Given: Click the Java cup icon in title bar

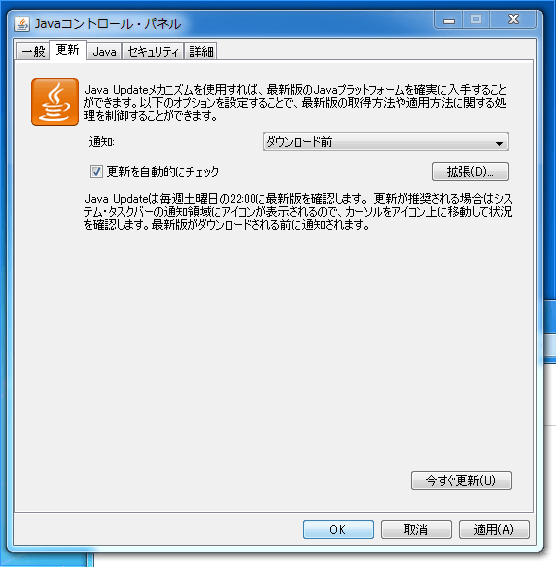Looking at the screenshot, I should point(22,24).
